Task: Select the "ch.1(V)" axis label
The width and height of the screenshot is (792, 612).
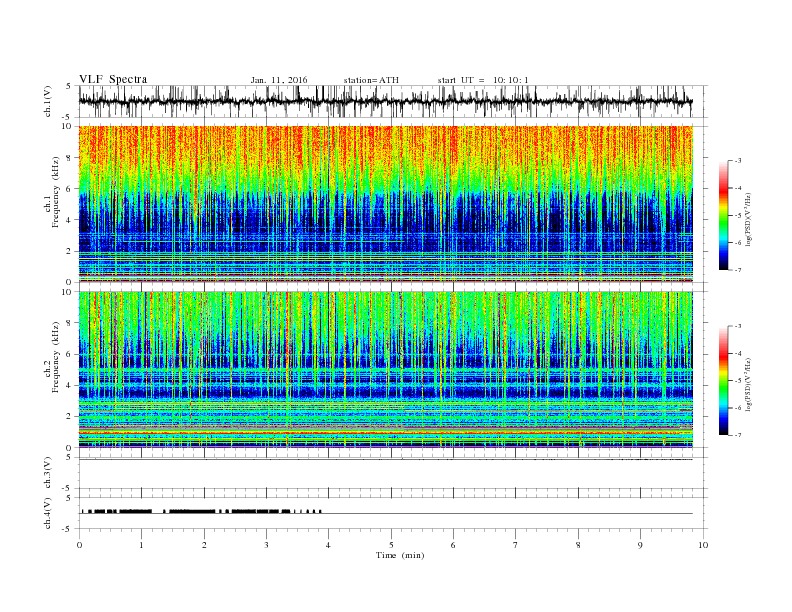Action: pos(48,102)
